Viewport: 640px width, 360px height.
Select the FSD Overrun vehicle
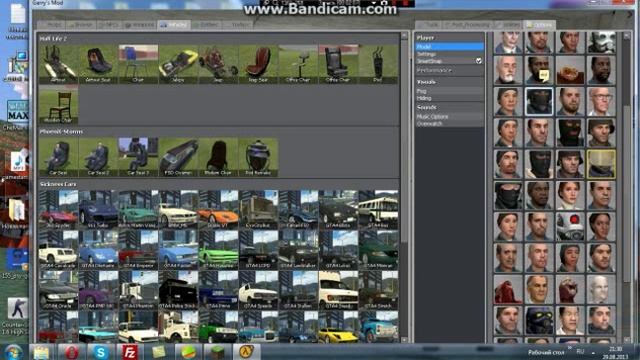tap(178, 157)
